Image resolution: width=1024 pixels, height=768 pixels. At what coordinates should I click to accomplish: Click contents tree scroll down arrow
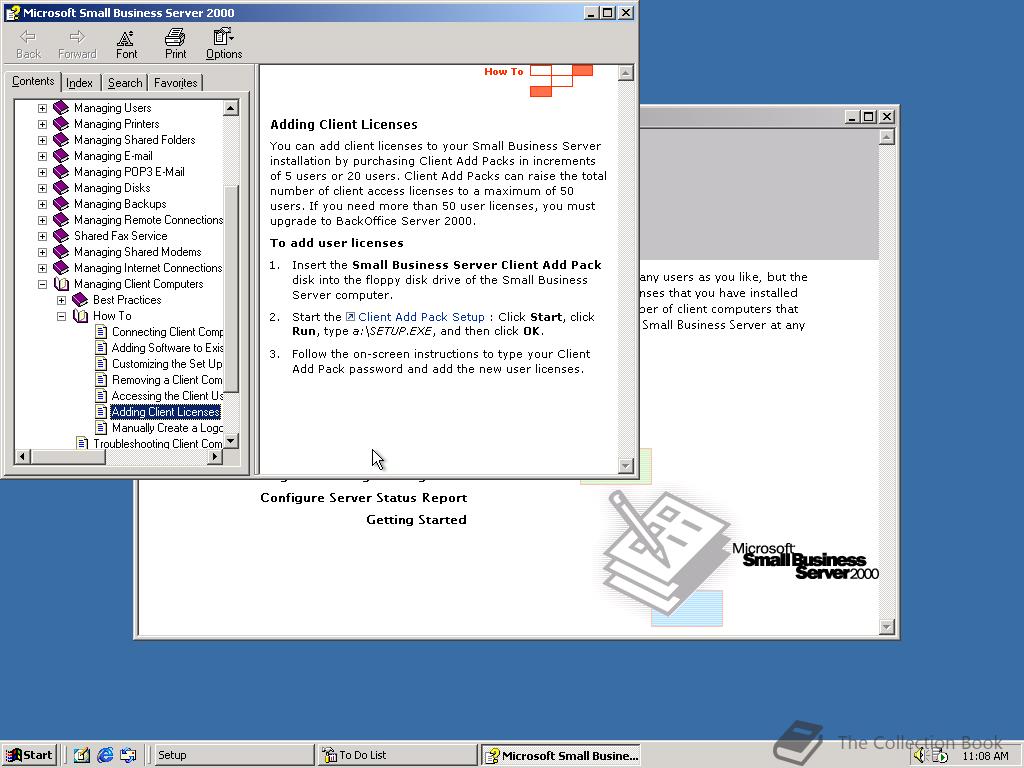coord(231,441)
